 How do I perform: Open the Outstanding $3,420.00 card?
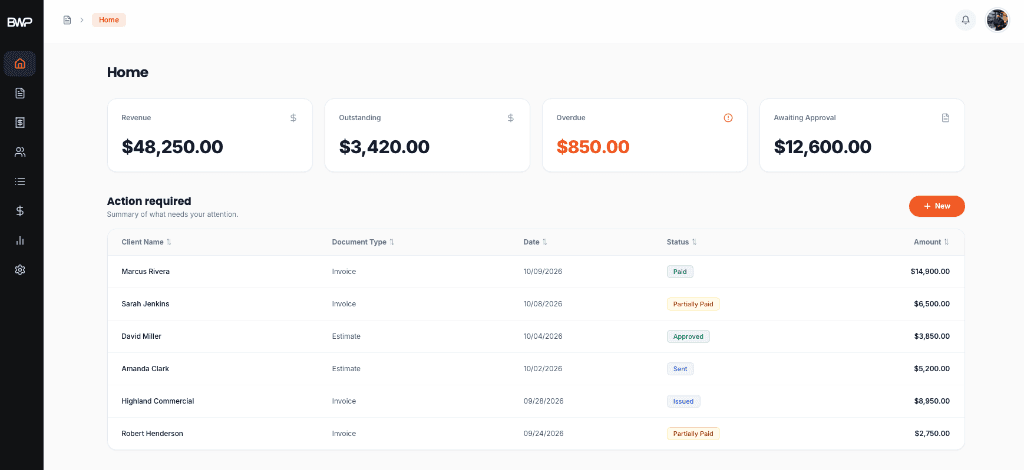point(427,135)
